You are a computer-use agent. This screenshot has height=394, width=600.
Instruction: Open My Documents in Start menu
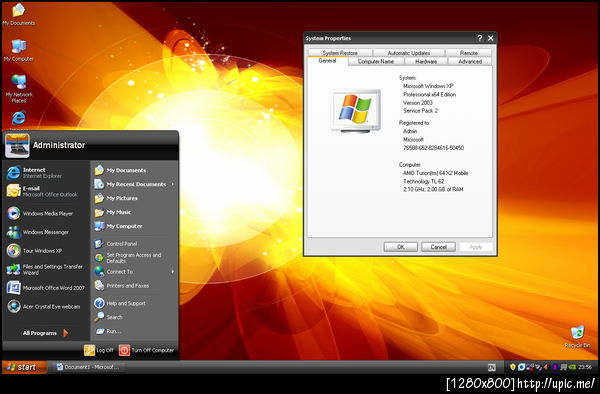[134, 170]
